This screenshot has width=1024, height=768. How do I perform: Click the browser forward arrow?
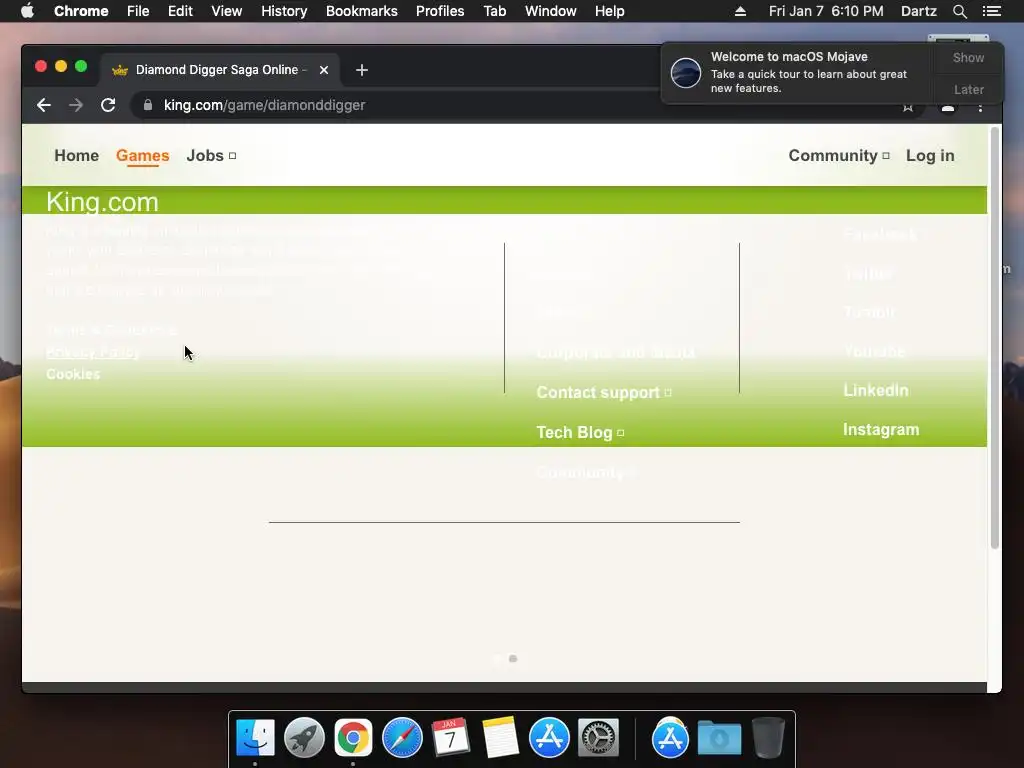pyautogui.click(x=76, y=105)
